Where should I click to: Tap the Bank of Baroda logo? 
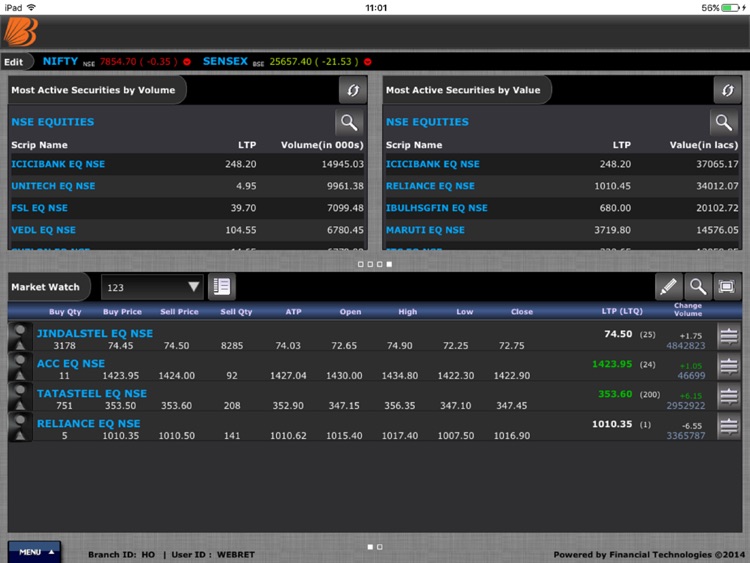[x=21, y=32]
